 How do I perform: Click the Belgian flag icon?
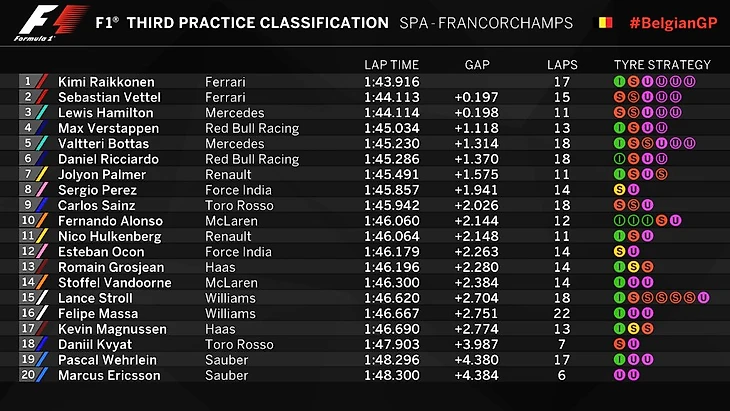[605, 22]
